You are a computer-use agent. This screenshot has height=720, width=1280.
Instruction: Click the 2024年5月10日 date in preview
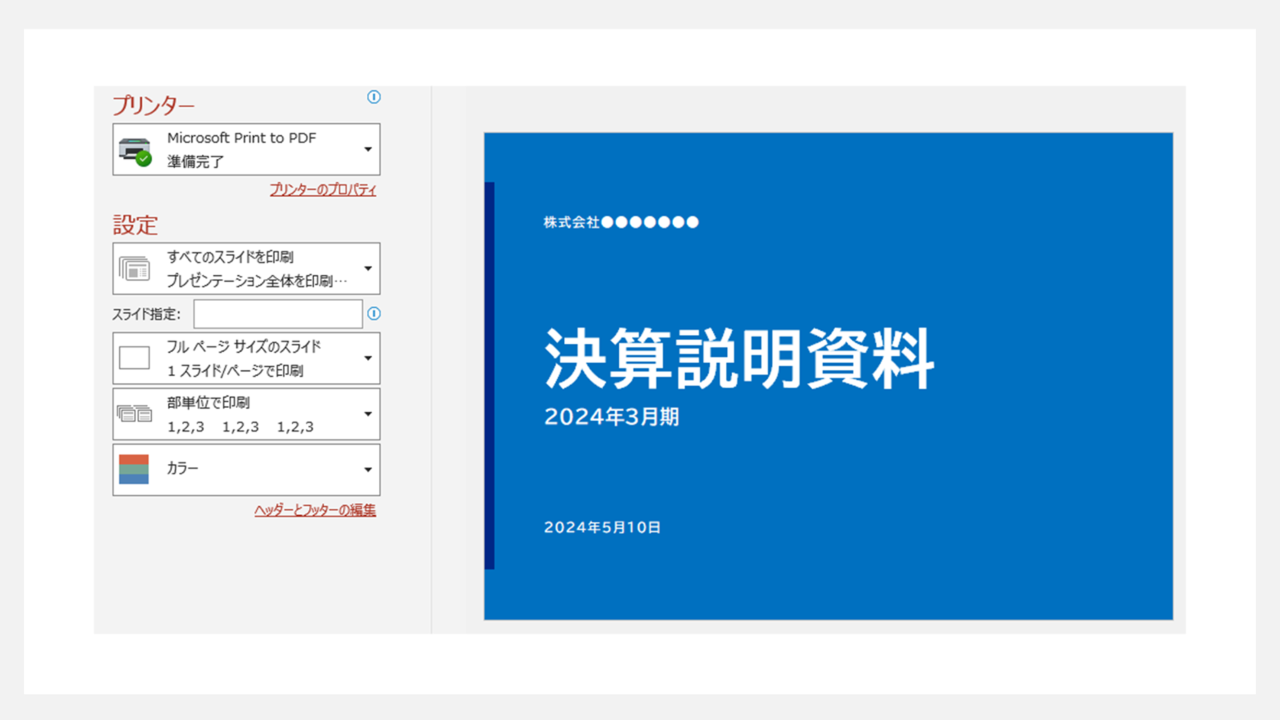click(x=602, y=527)
